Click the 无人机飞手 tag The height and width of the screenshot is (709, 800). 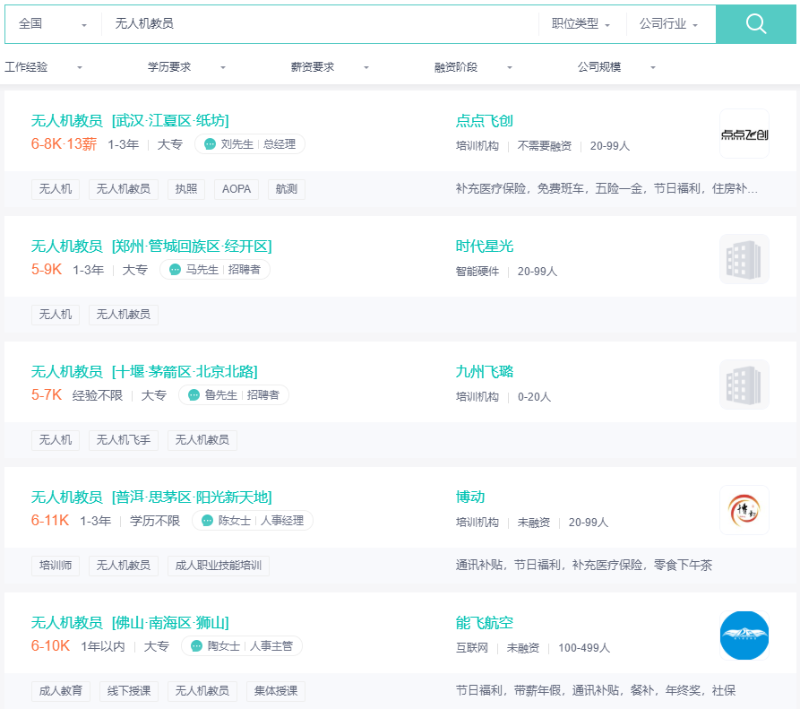pos(123,440)
